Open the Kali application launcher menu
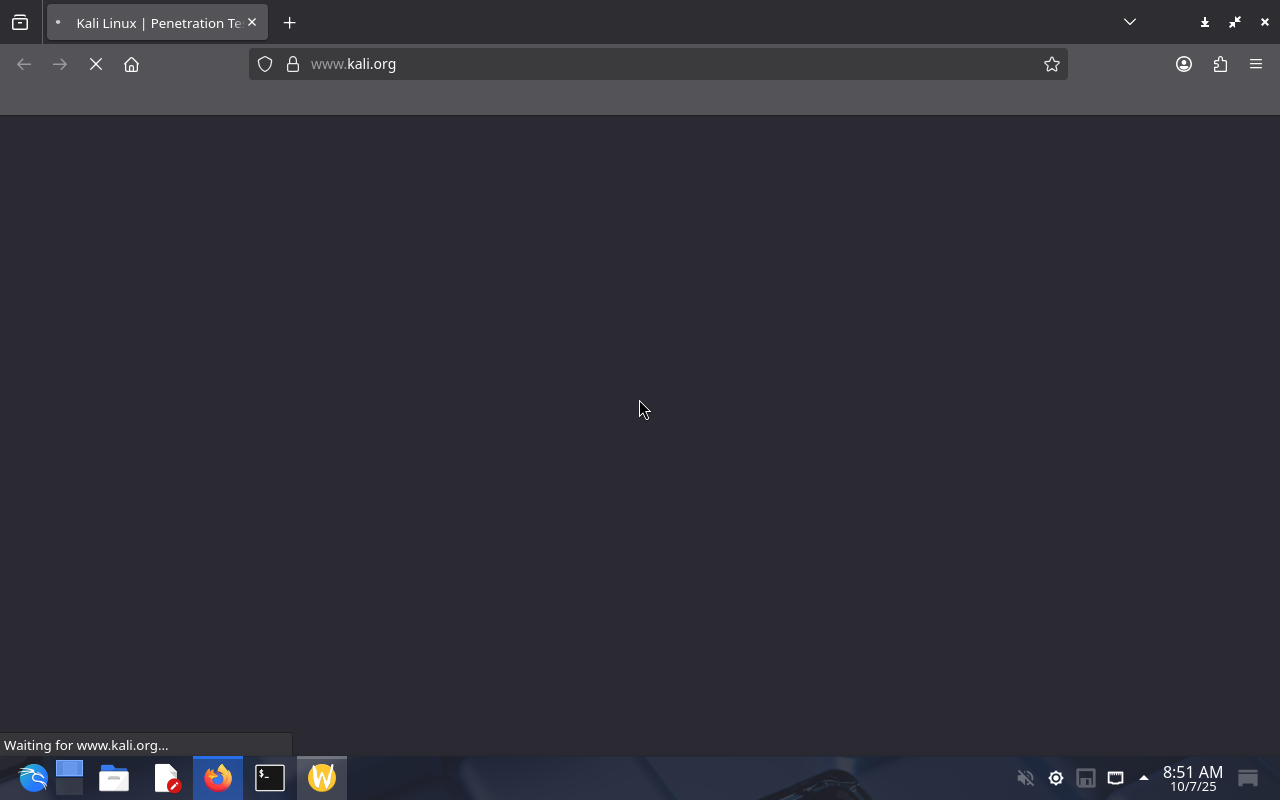Image resolution: width=1280 pixels, height=800 pixels. [x=32, y=778]
